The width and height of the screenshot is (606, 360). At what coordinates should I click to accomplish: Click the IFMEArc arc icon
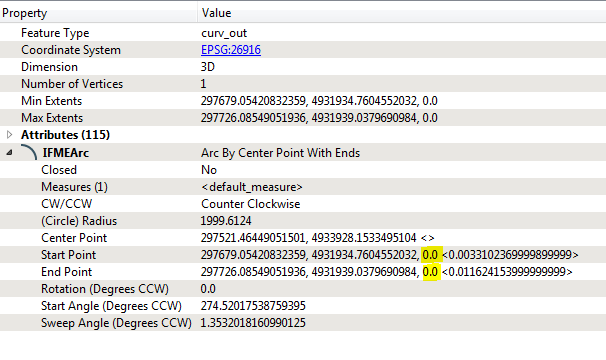tap(29, 152)
